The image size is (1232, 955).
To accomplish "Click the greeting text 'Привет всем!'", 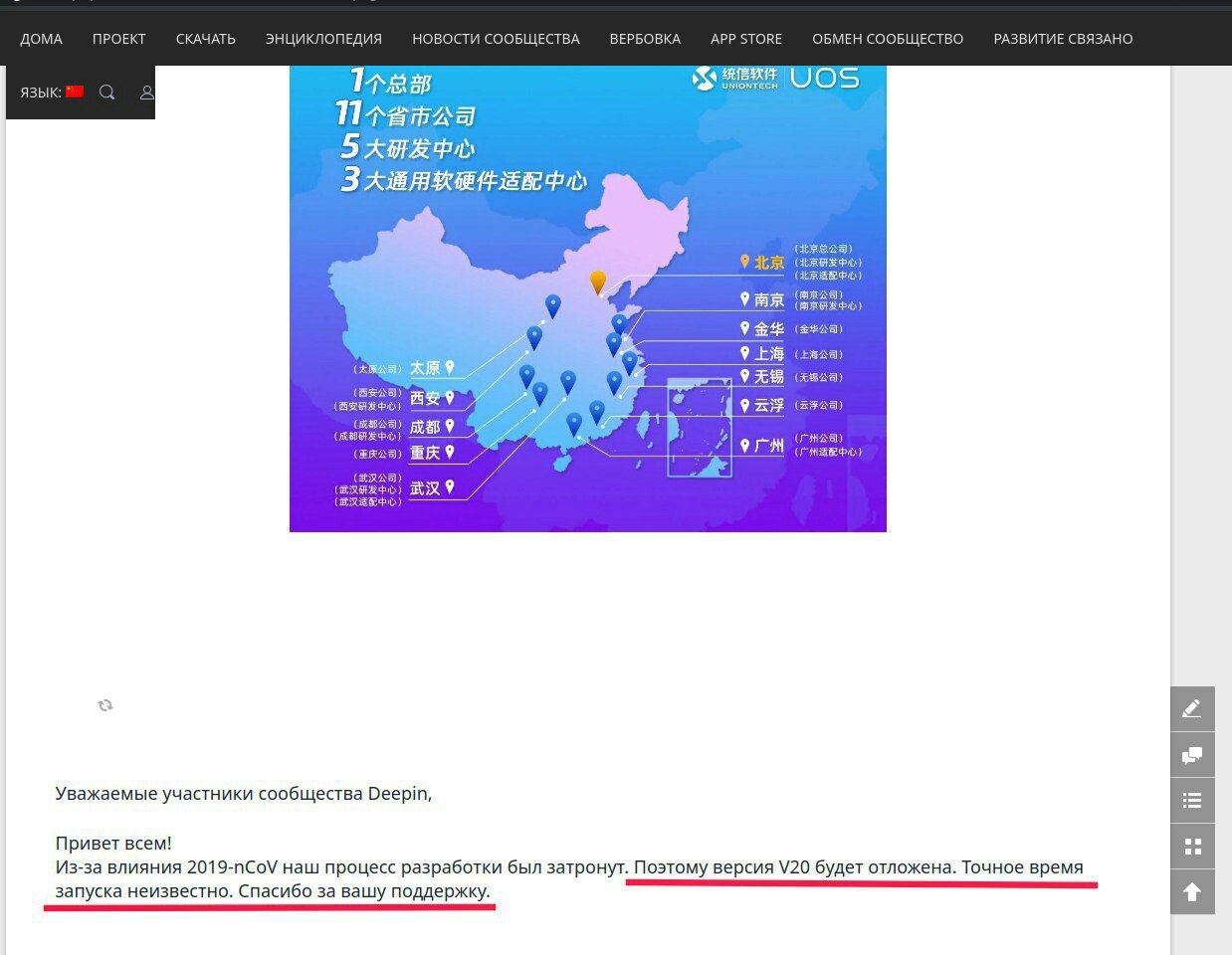I will (113, 843).
